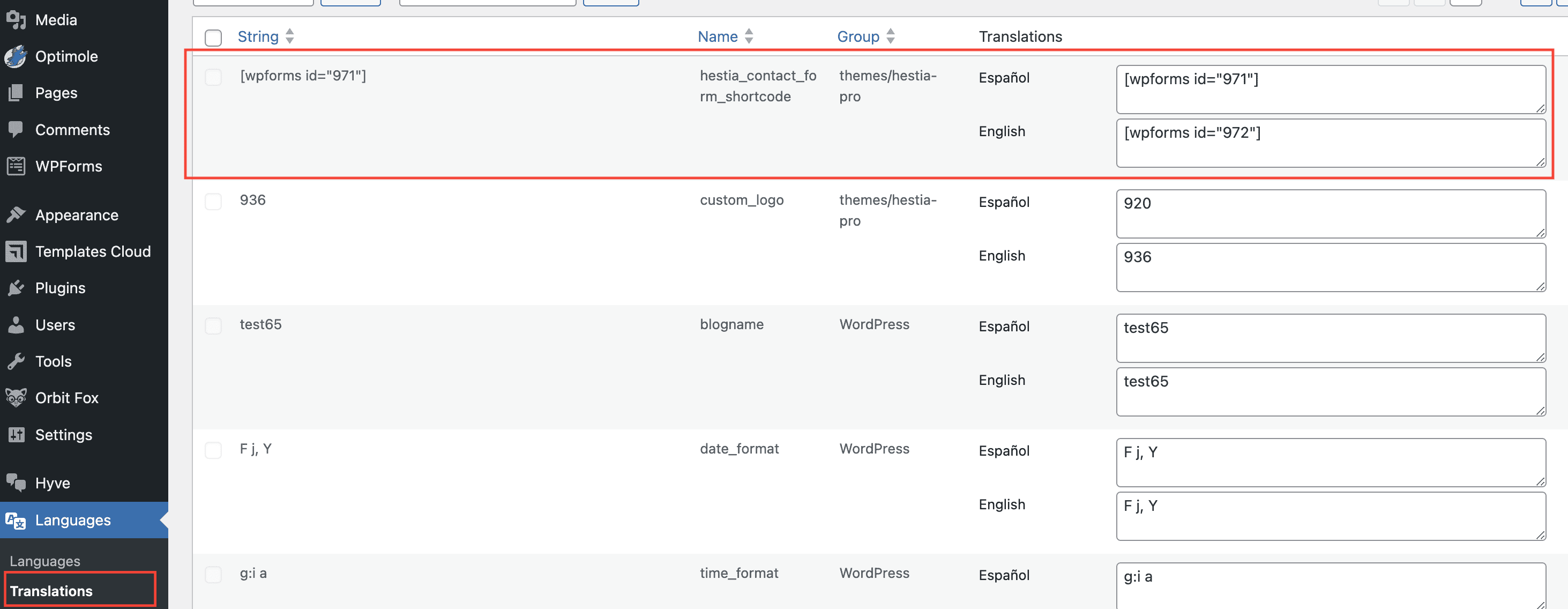Select the Plugins plug icon
Screen dimensions: 1568x609
pyautogui.click(x=17, y=287)
